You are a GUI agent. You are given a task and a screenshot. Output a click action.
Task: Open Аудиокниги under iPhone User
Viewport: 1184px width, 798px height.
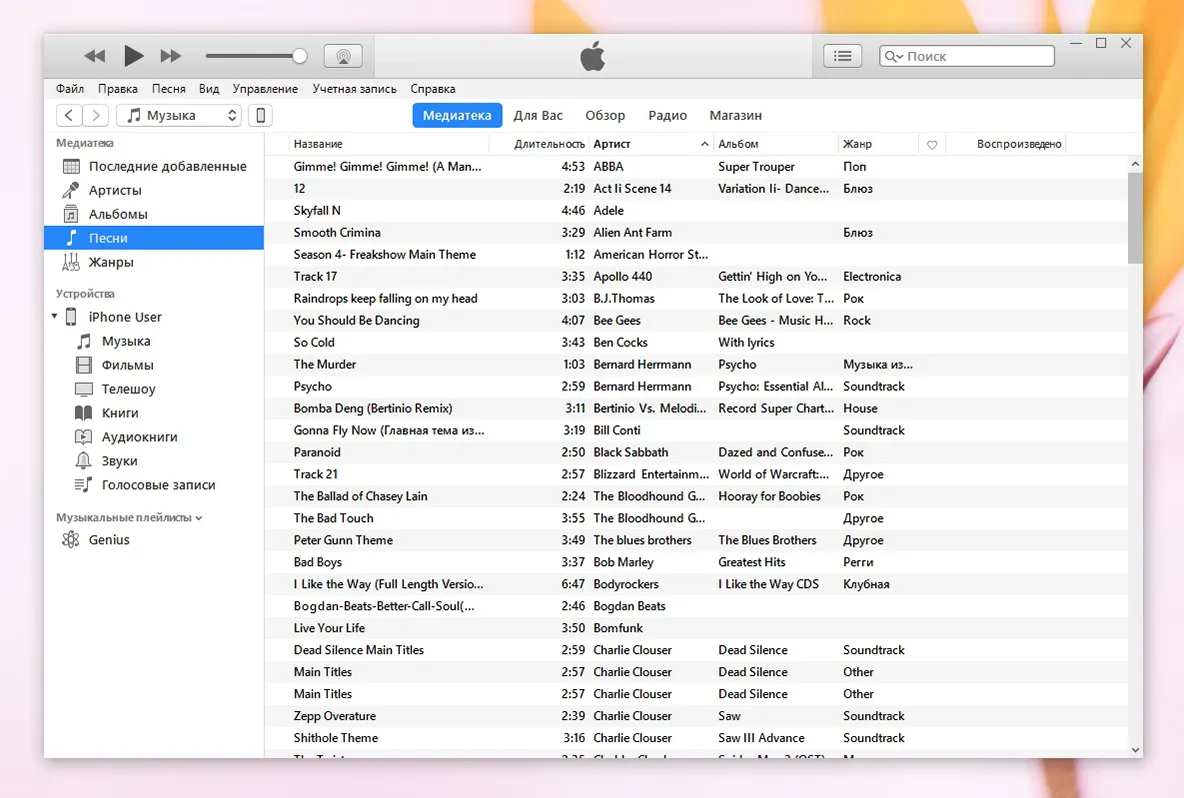tap(154, 437)
